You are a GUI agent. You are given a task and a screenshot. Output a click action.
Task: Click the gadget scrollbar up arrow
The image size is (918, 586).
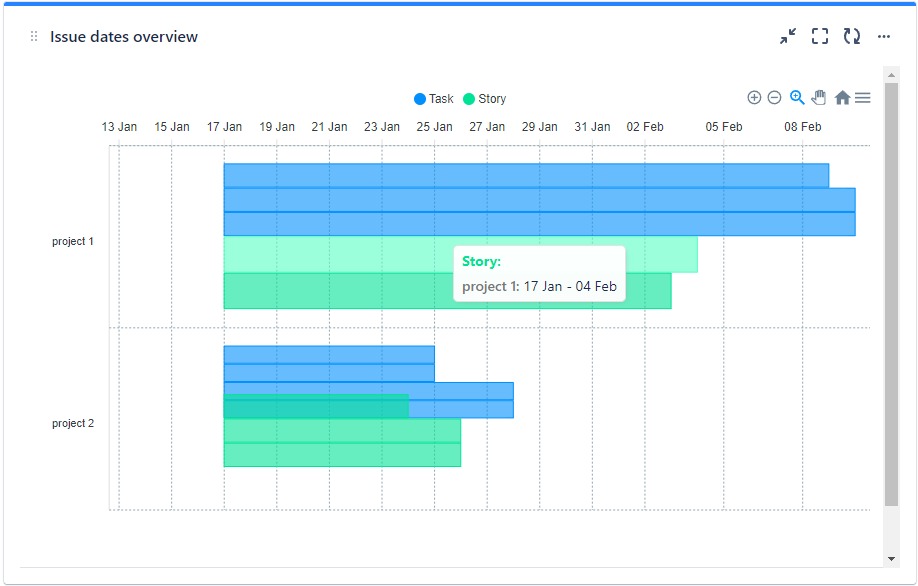point(891,75)
